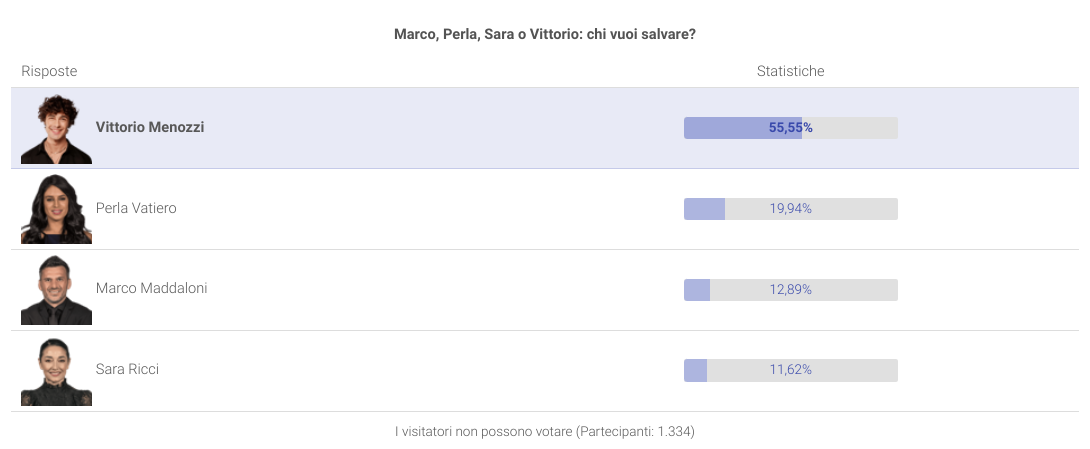Click the 19,94% percentage label

[x=790, y=209]
